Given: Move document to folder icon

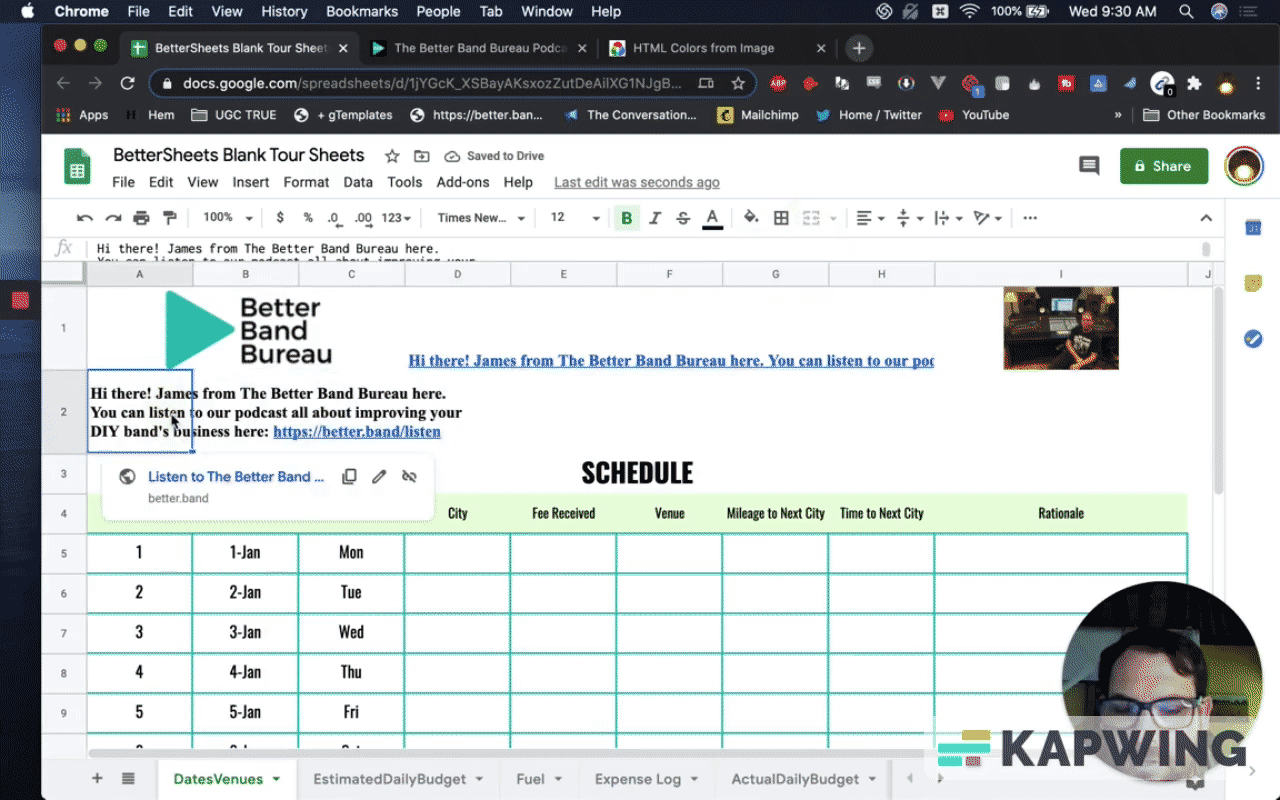Looking at the screenshot, I should 422,156.
